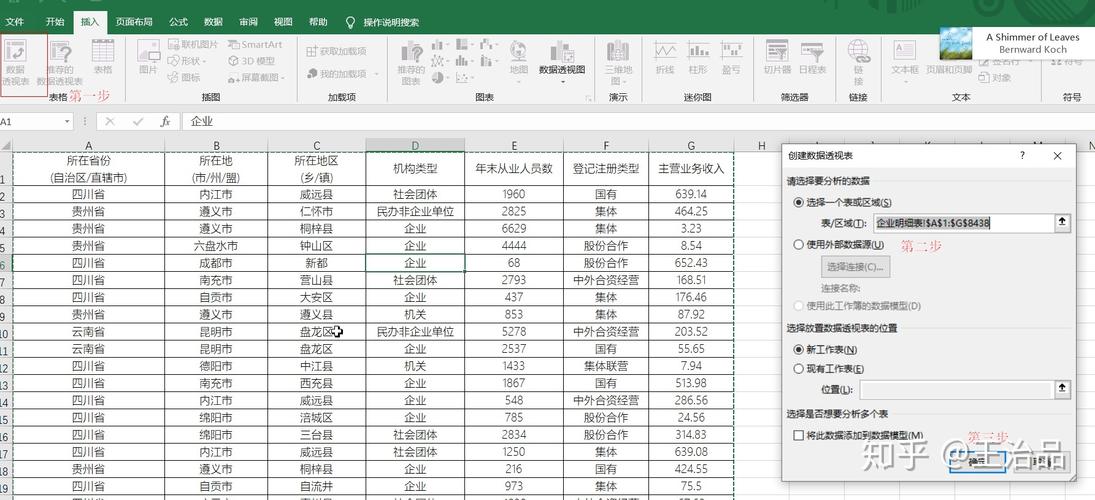Insert a 日程表 timeline filter

812,58
